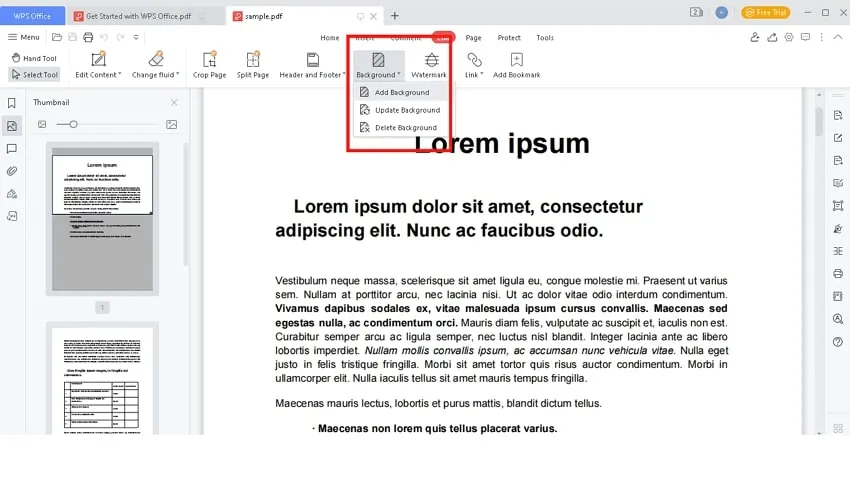
Task: Open the comments panel in left sidebar
Action: (x=11, y=149)
